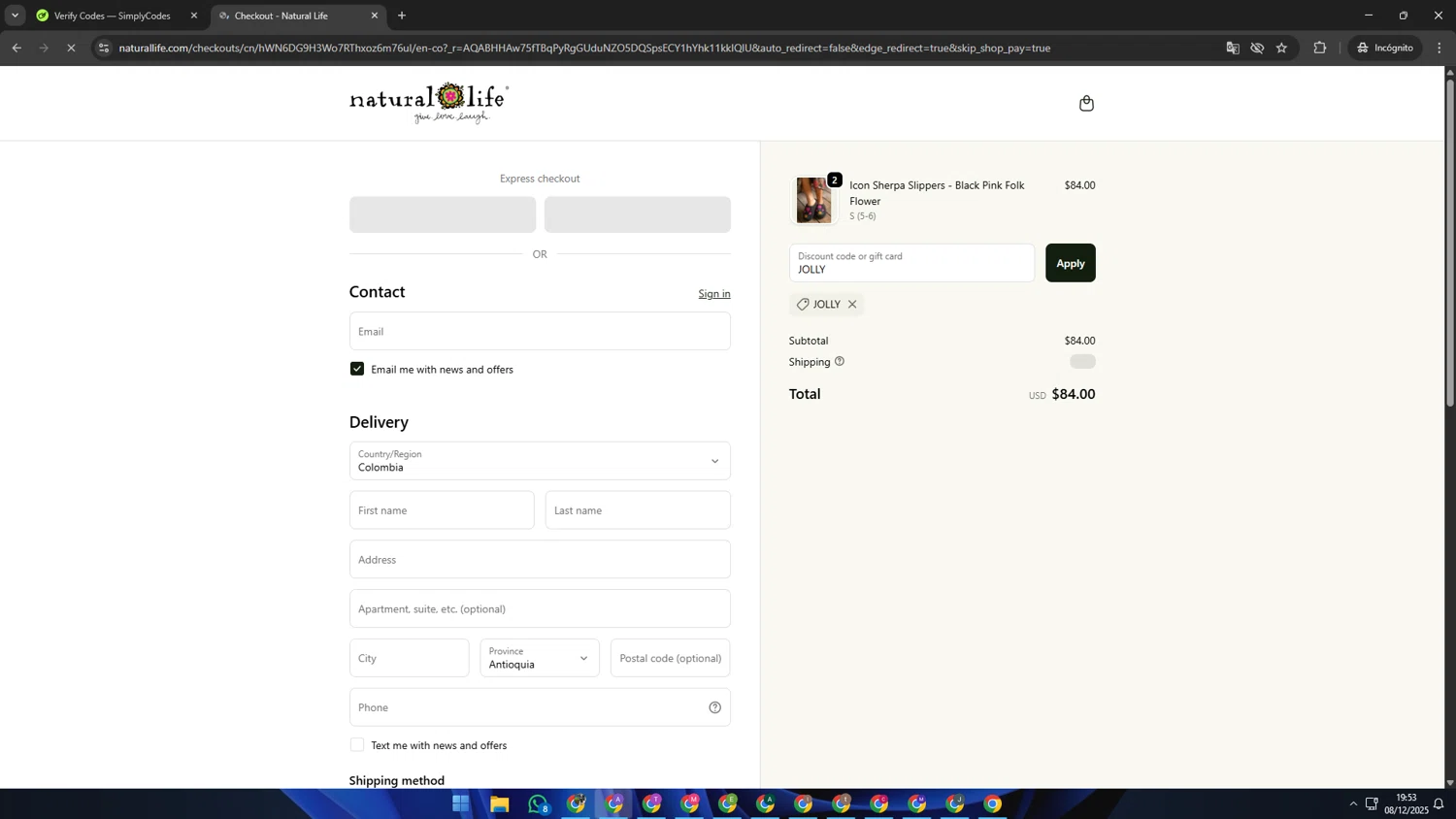Enable Text me with news and offers
Image resolution: width=1456 pixels, height=819 pixels.
pos(357,745)
